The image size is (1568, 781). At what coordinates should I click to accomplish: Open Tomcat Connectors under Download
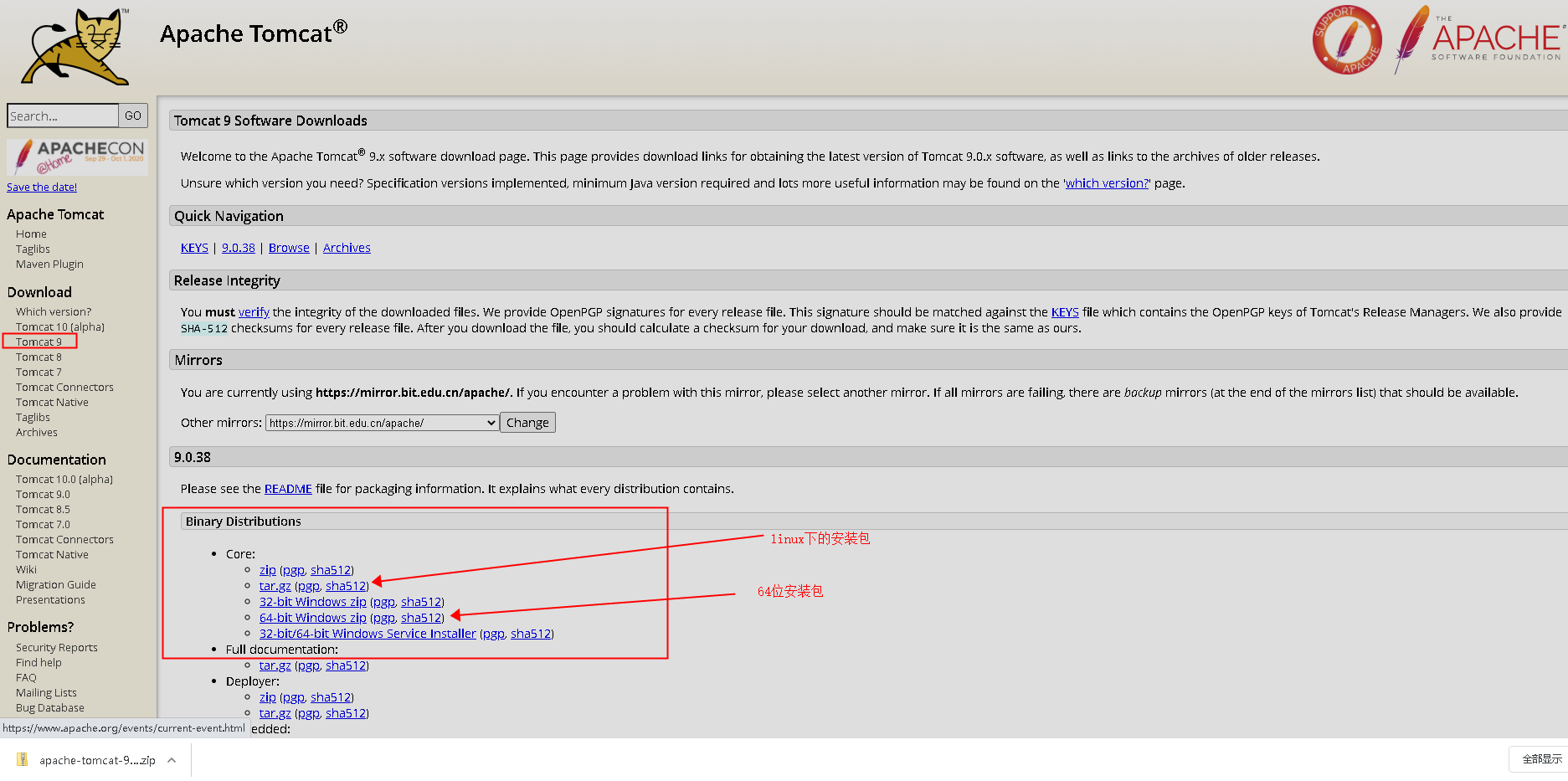click(64, 388)
